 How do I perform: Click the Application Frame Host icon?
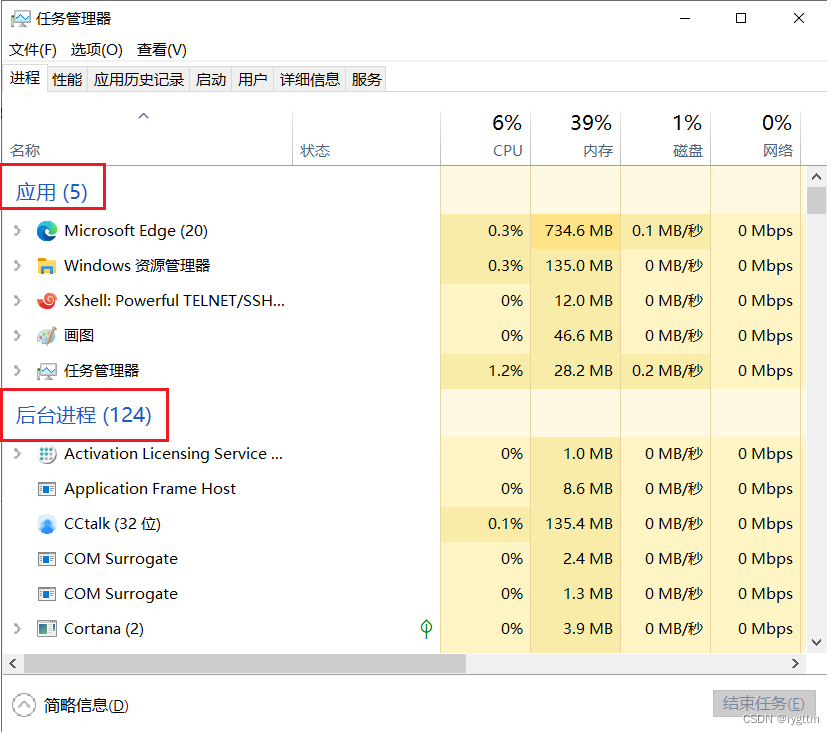(x=47, y=489)
